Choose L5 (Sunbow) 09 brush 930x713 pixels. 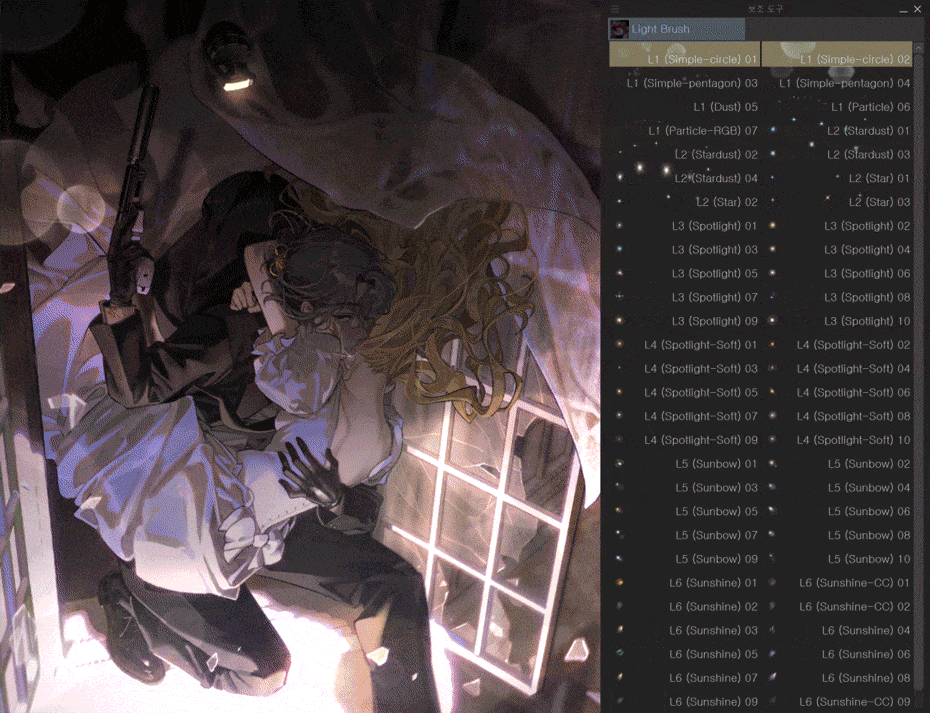pyautogui.click(x=685, y=559)
